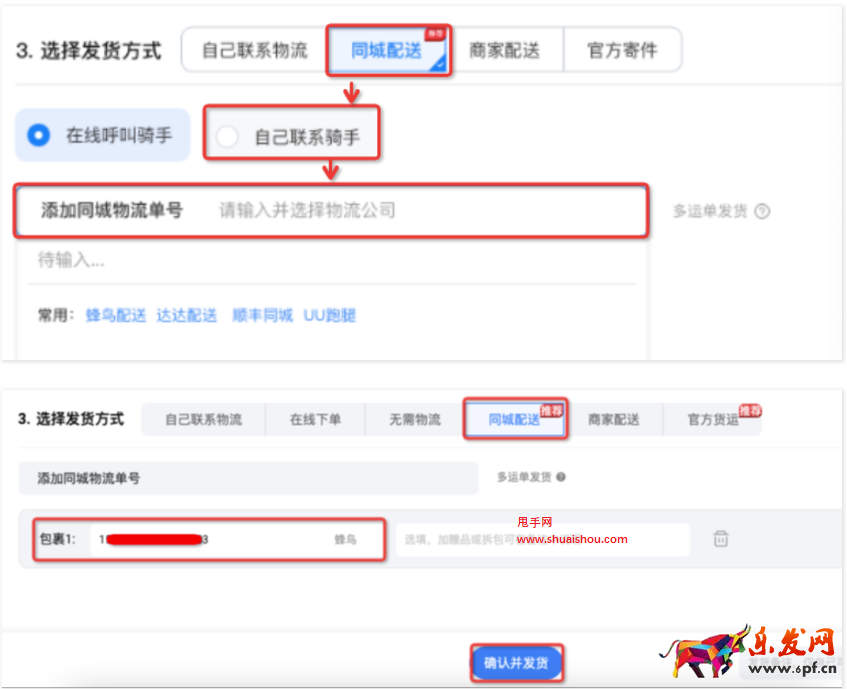Click the blue corner checkmark on 同城配送
The image size is (847, 689).
pos(441,66)
